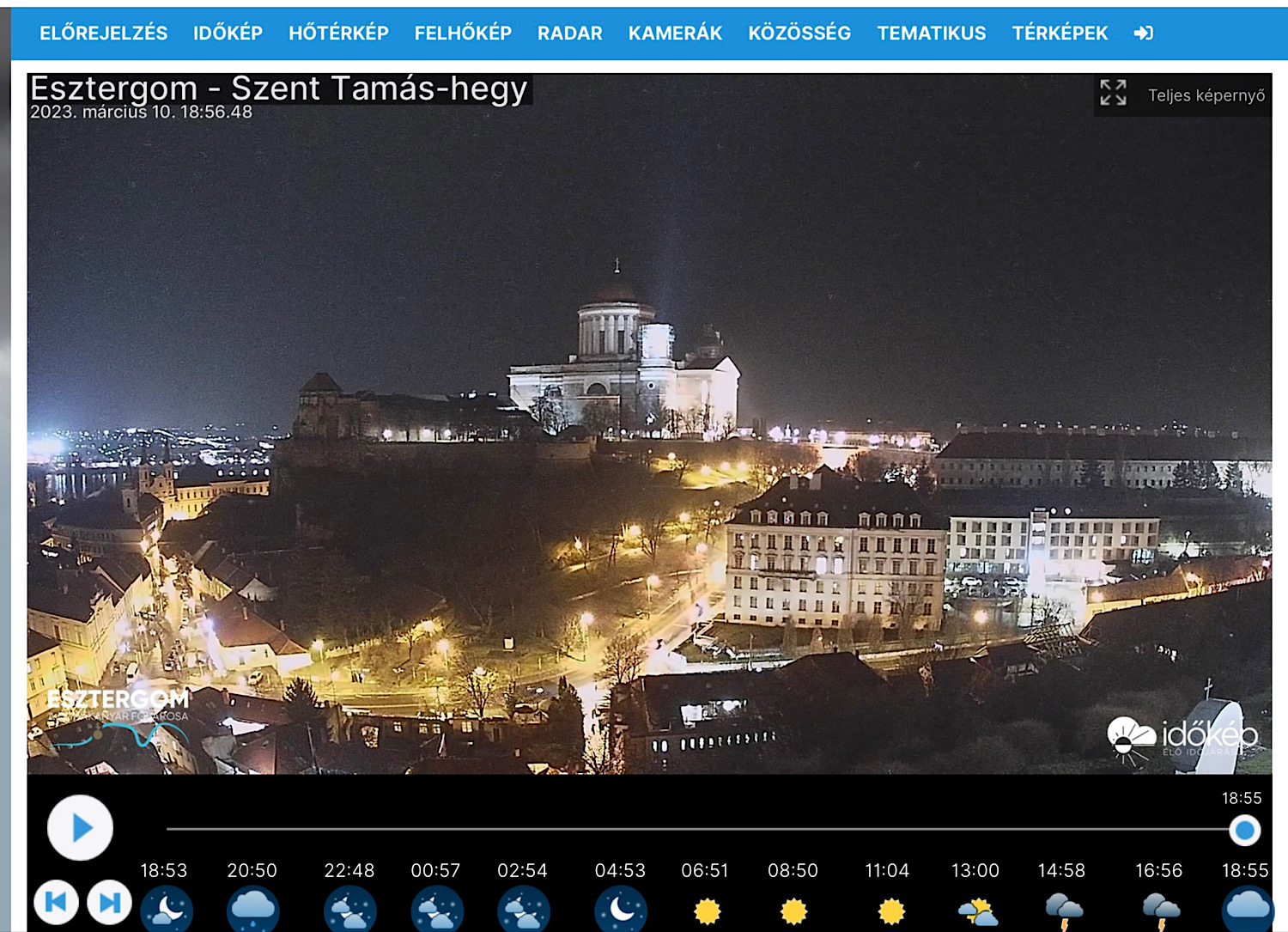This screenshot has width=1288, height=932.
Task: Select the 20:50 rain cloud icon
Action: [x=252, y=910]
